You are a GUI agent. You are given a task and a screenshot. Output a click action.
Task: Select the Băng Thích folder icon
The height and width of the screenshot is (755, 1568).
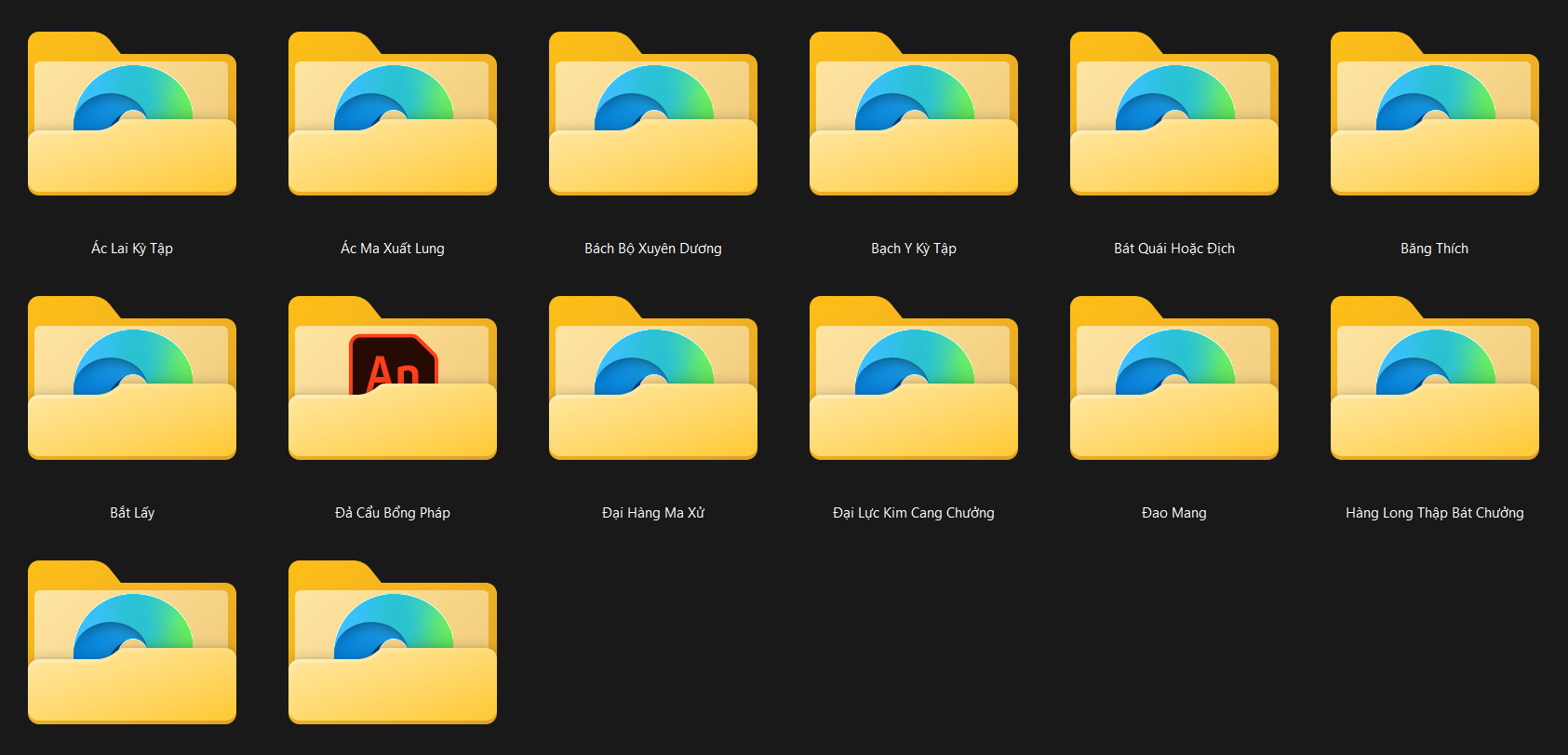(1435, 115)
